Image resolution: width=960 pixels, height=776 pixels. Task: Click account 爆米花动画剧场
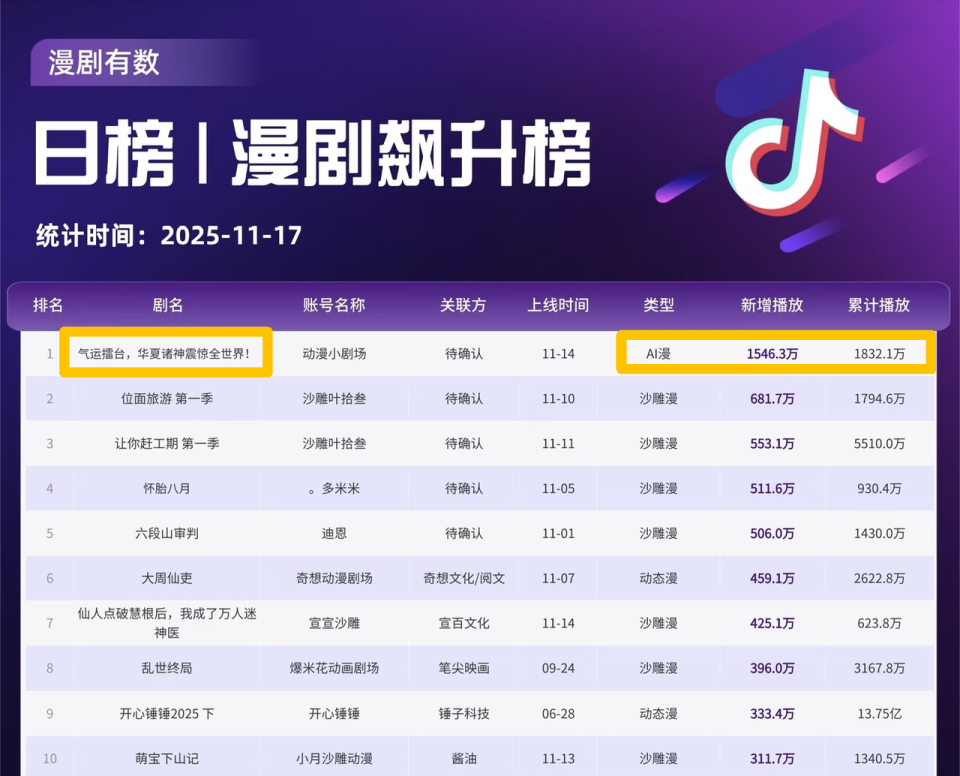[x=334, y=668]
